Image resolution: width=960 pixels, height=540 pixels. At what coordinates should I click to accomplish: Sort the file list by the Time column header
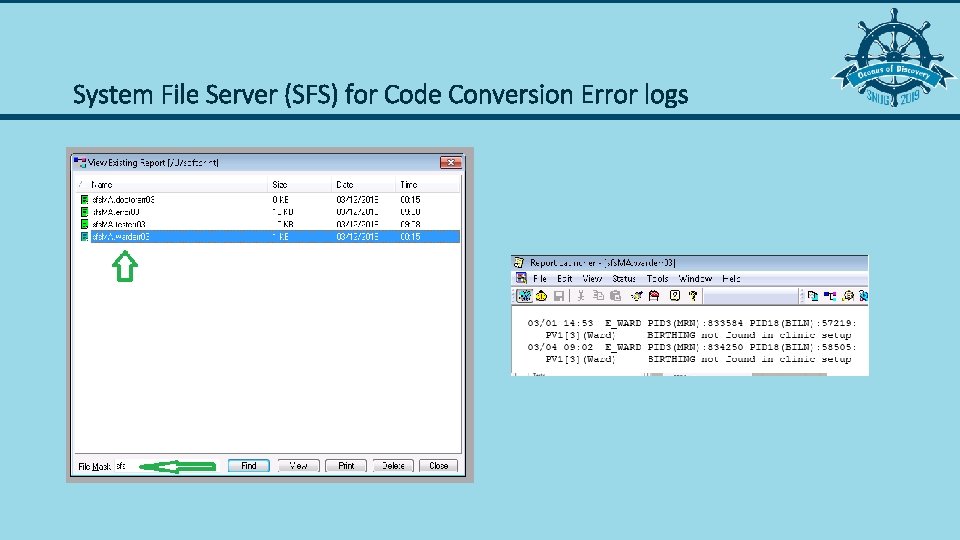(427, 184)
